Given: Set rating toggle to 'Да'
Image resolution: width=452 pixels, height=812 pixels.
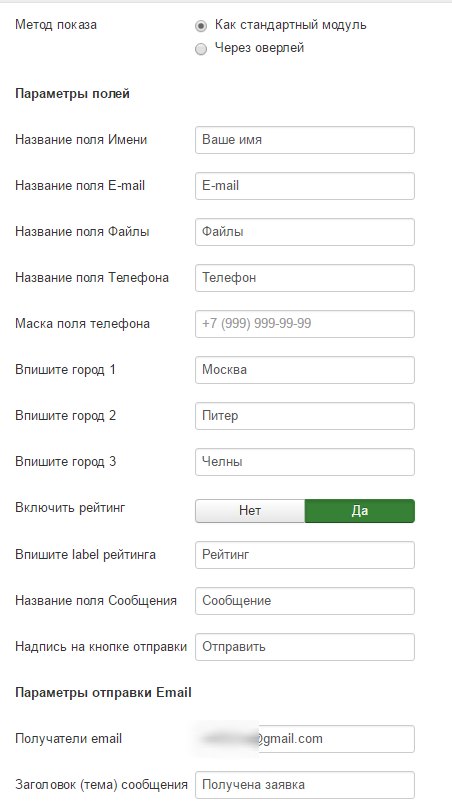Looking at the screenshot, I should 360,511.
